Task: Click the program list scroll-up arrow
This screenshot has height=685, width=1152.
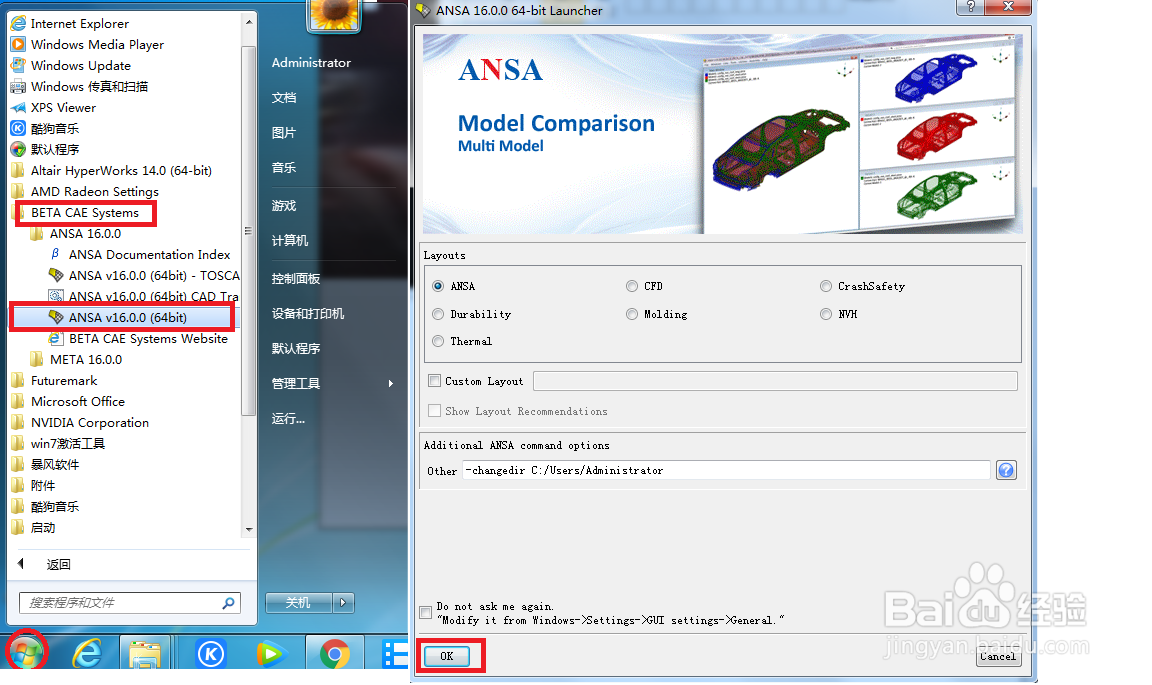Action: (x=249, y=22)
